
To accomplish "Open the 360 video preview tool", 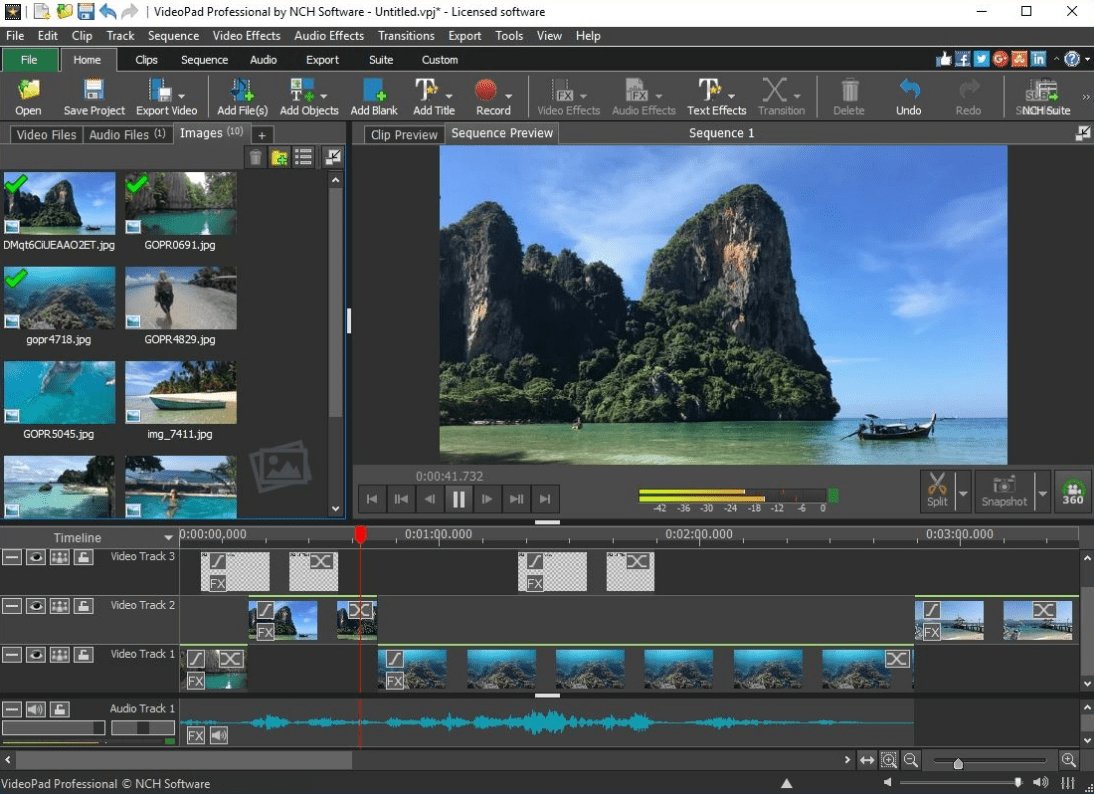I will click(1071, 490).
